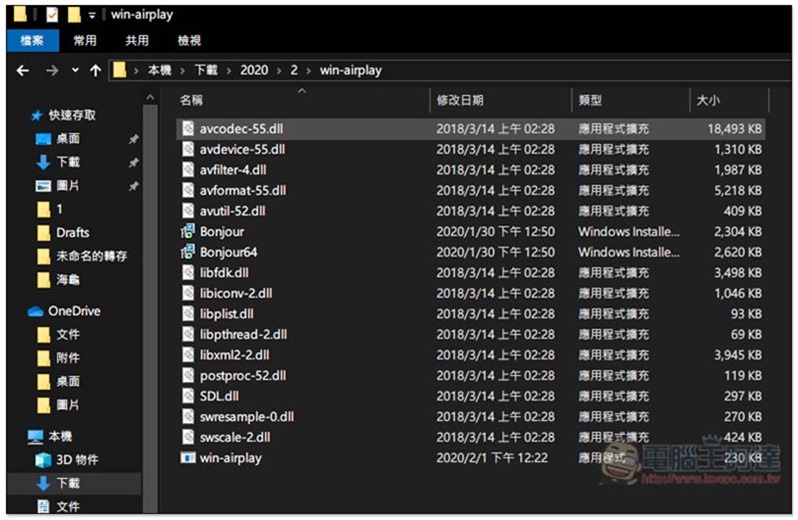Click the 18,493 KB size cell
The width and height of the screenshot is (798, 520).
734,129
